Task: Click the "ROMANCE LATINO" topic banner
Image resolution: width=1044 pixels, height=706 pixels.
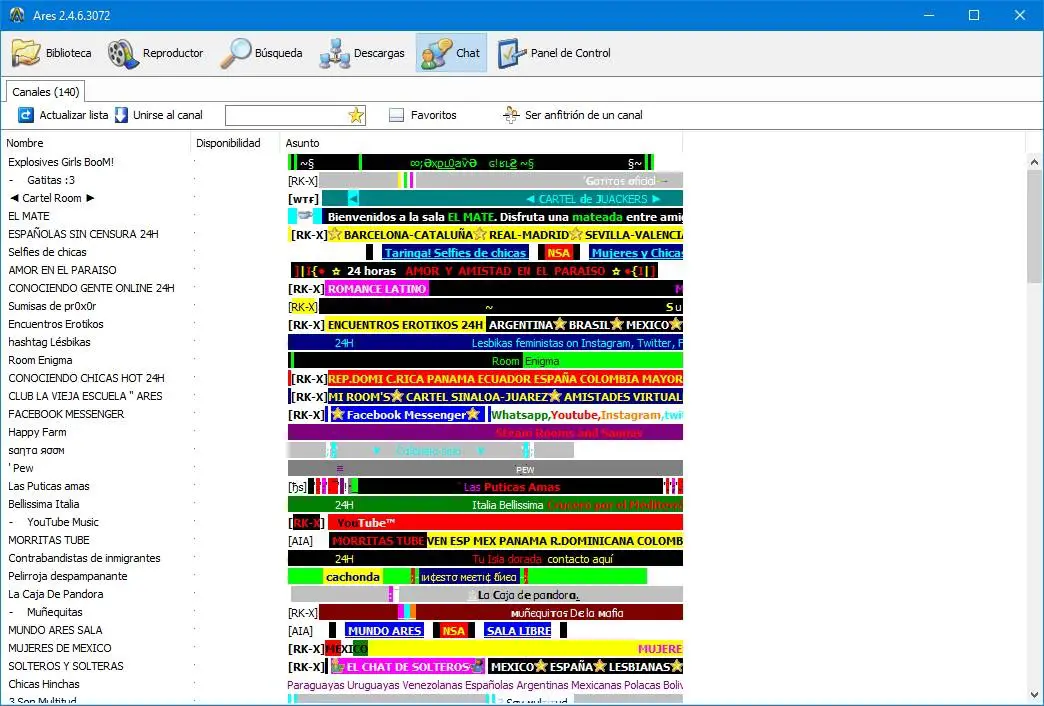Action: click(x=377, y=288)
